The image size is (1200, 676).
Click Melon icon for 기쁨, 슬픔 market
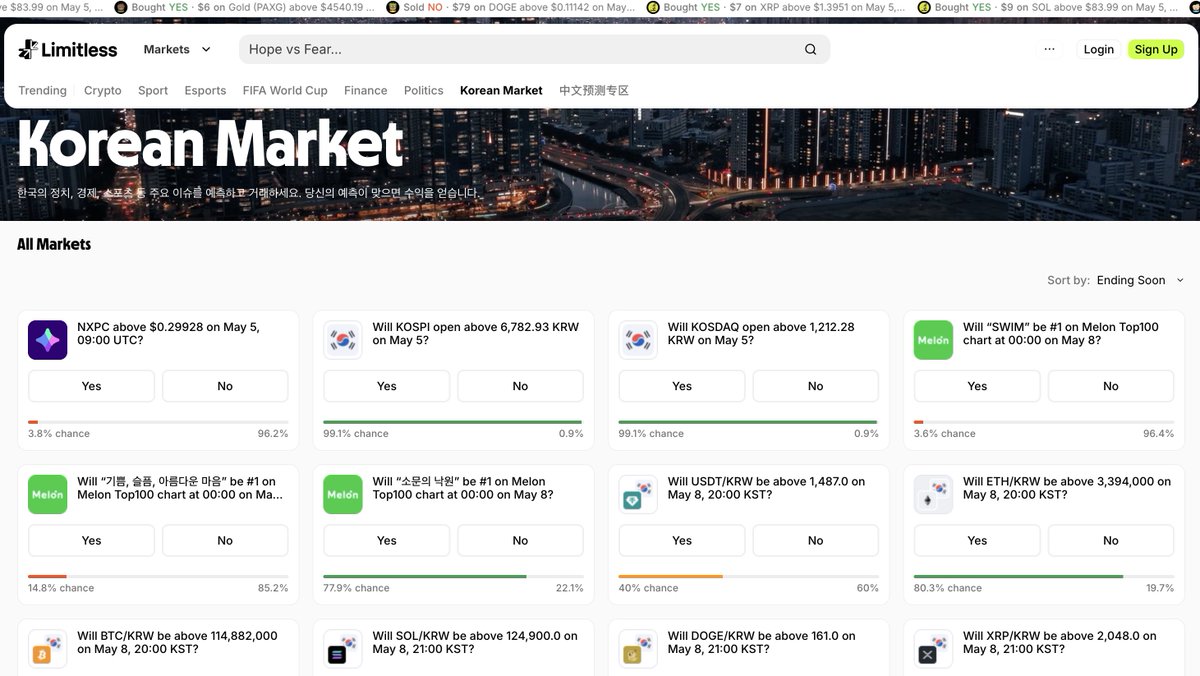tap(48, 494)
